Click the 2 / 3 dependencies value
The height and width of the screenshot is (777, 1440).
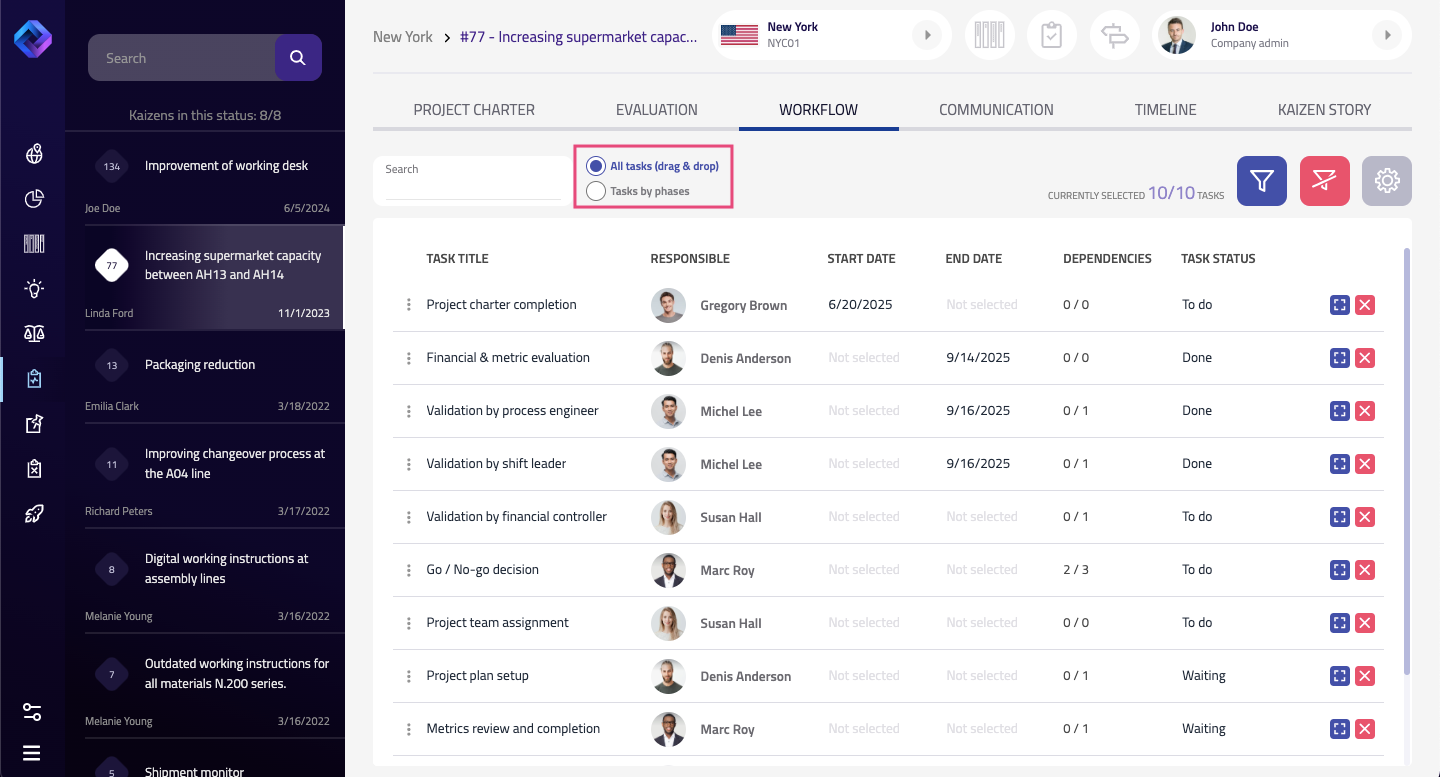[1076, 570]
